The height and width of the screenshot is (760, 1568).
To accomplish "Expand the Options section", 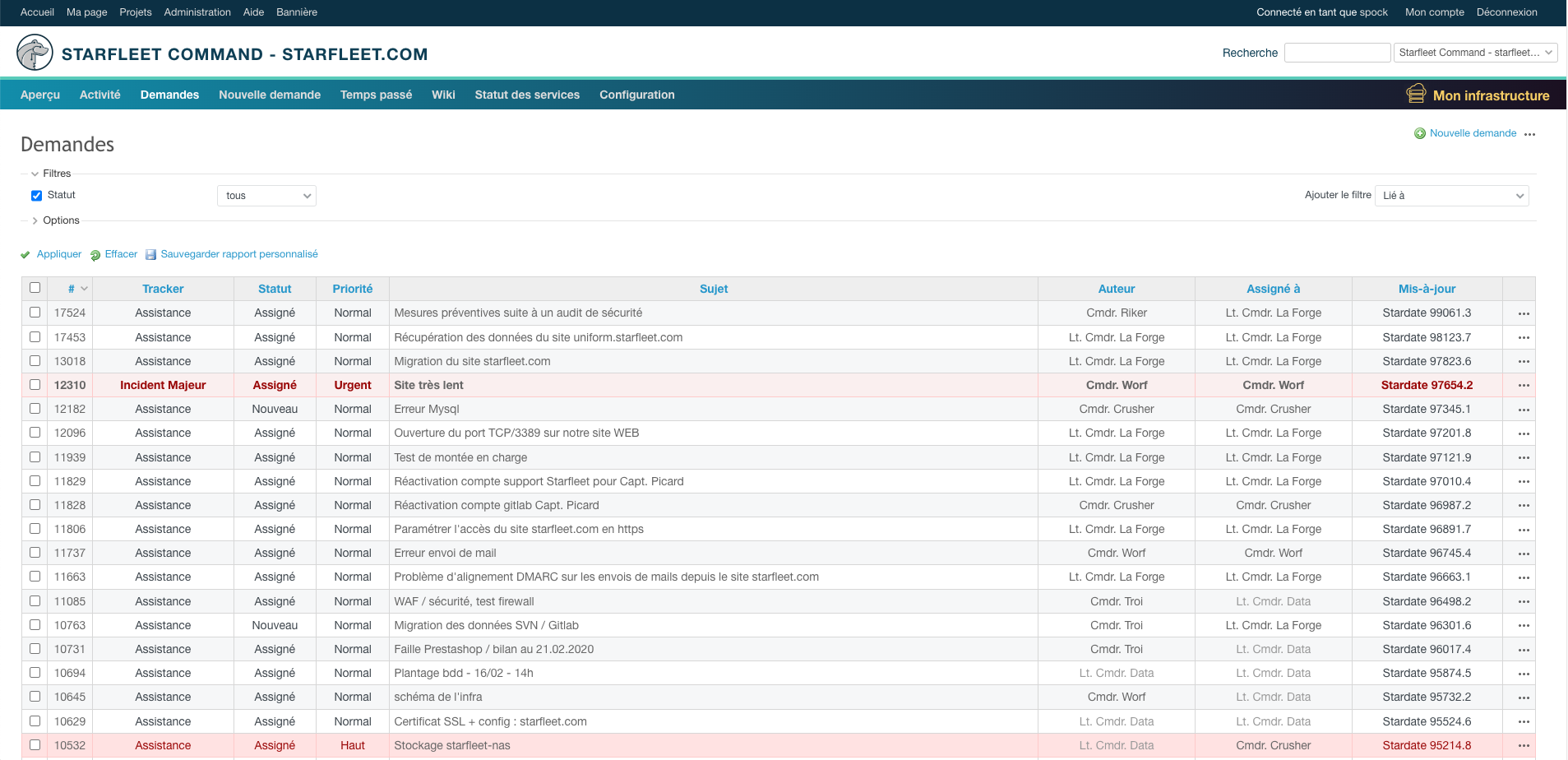I will click(61, 220).
